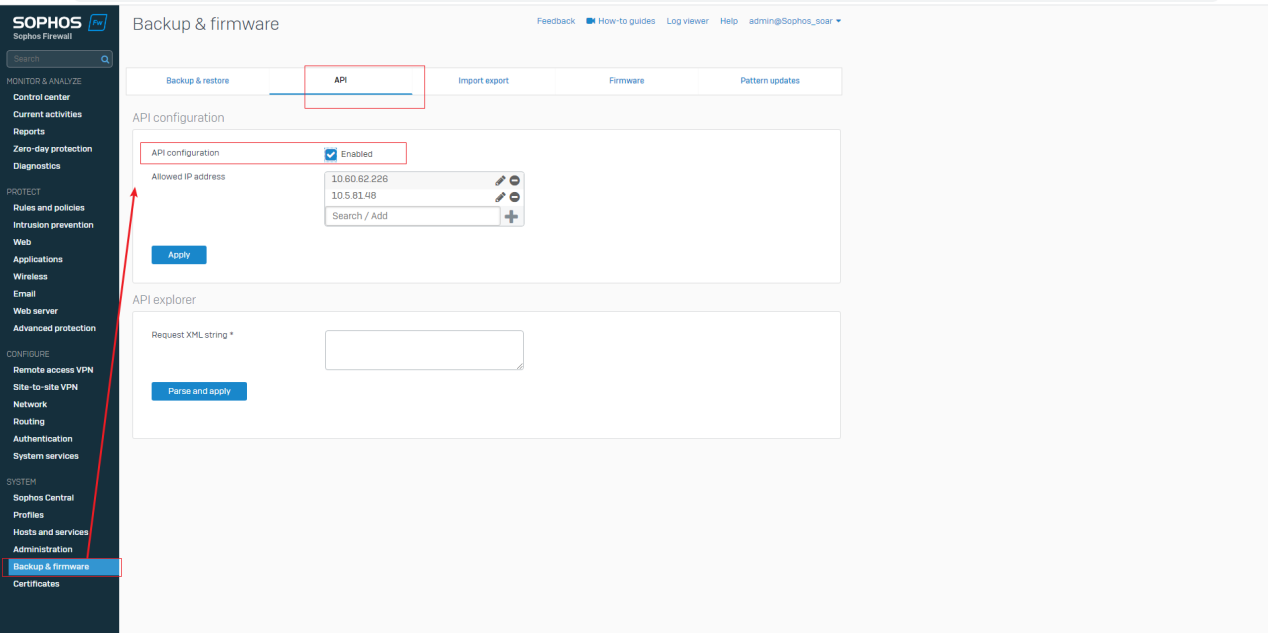The height and width of the screenshot is (633, 1268).
Task: Edit the 10.60.62.226 allowed IP entry
Action: tap(500, 180)
